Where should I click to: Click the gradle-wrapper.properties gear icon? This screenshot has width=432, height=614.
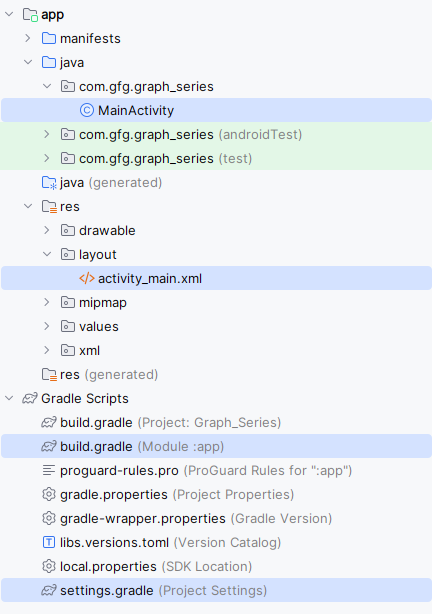tap(49, 518)
